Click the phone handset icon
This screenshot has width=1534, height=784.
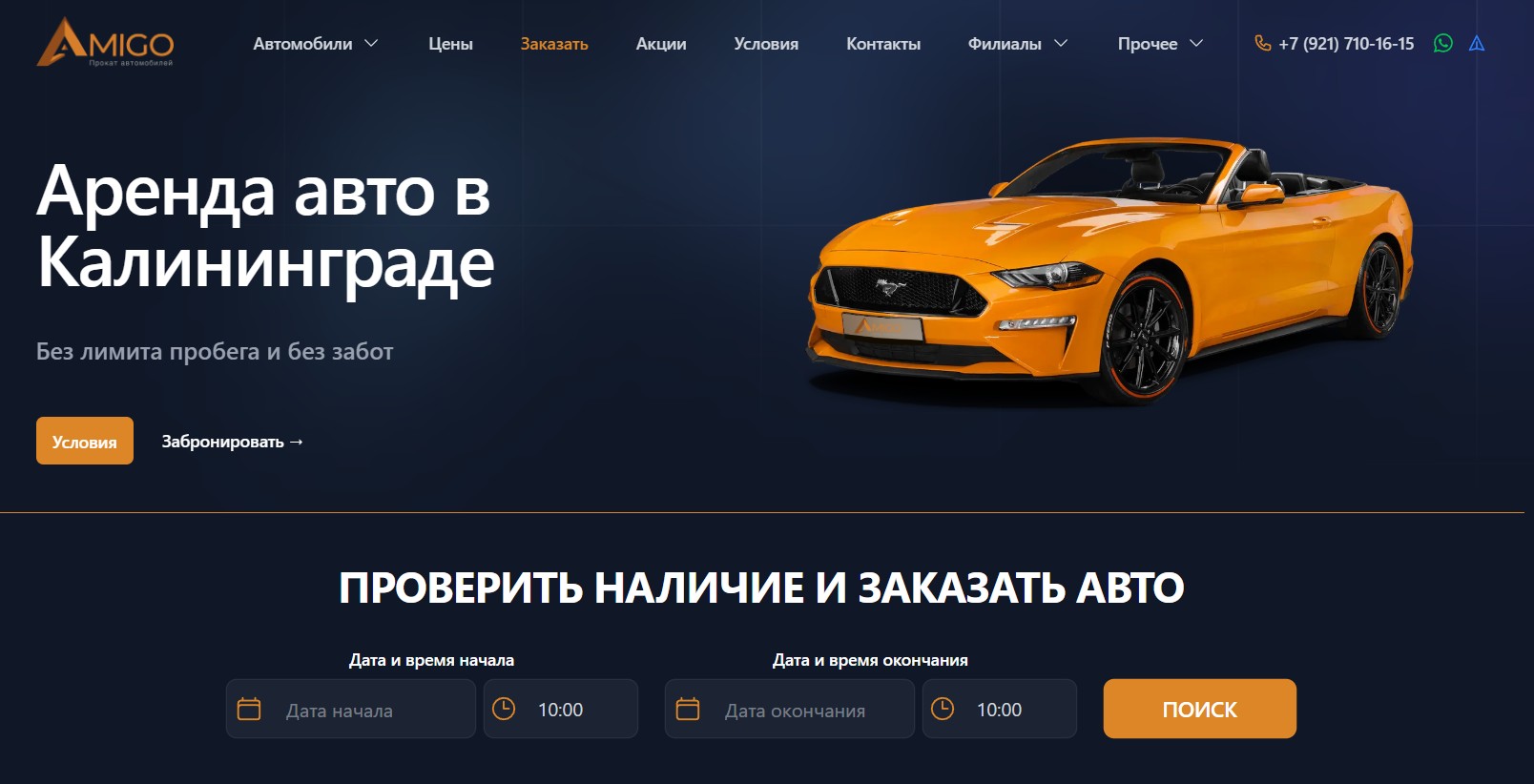(1262, 43)
